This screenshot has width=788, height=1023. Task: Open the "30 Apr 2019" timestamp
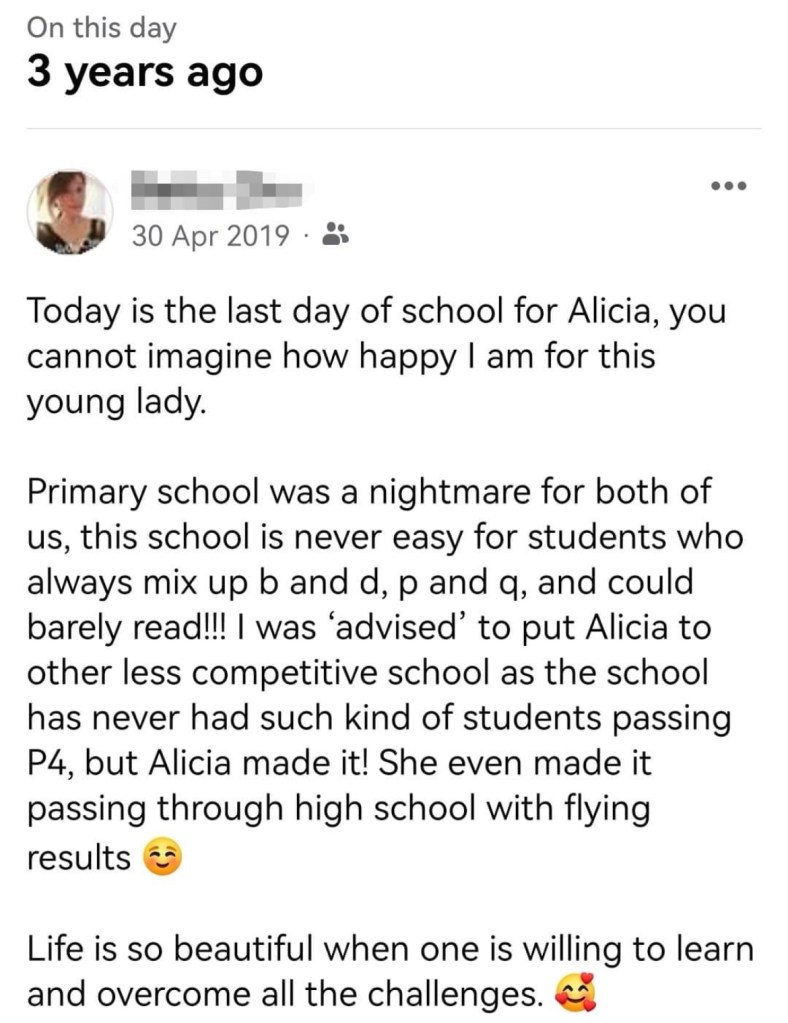(x=210, y=236)
